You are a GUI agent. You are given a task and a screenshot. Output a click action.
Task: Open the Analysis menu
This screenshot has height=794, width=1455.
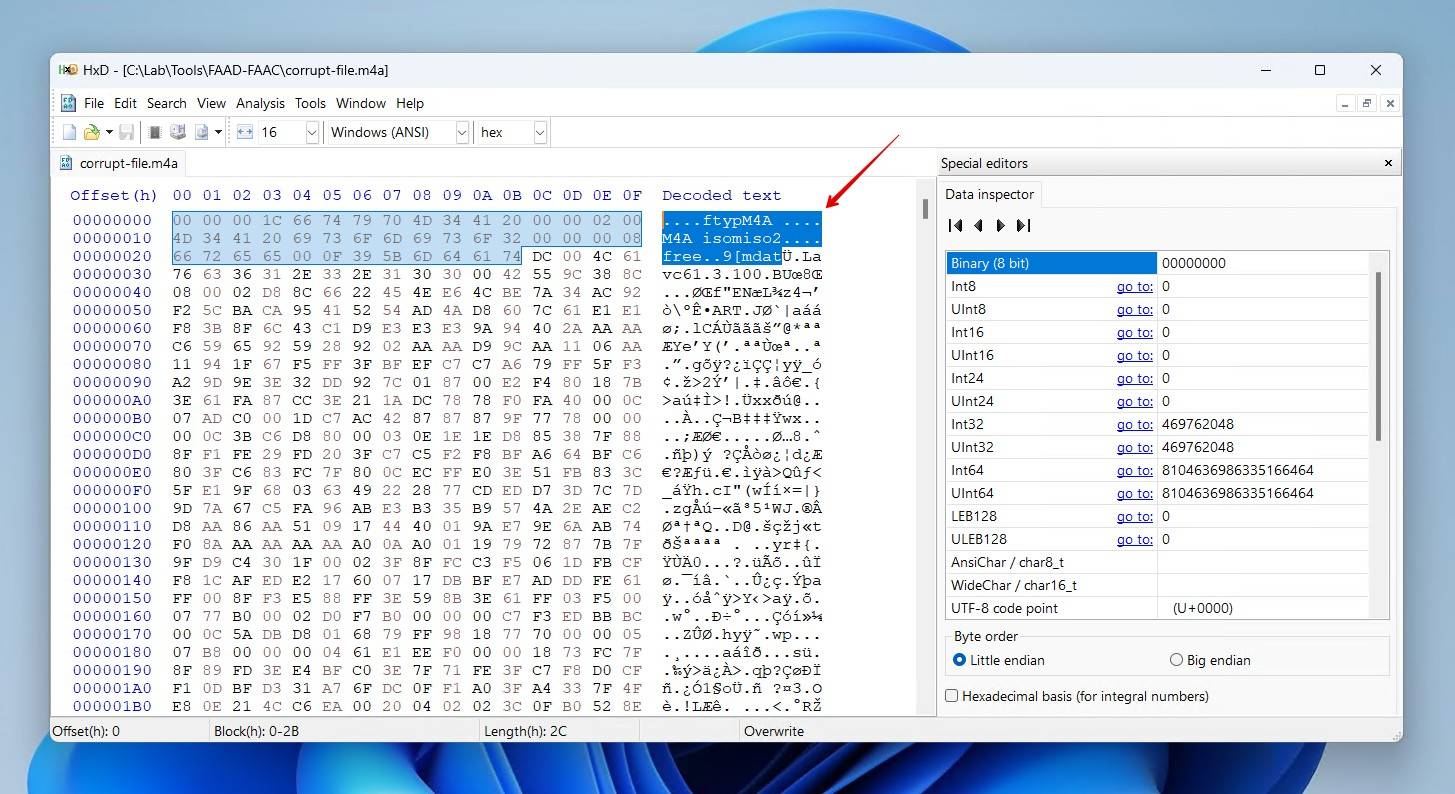(x=260, y=103)
